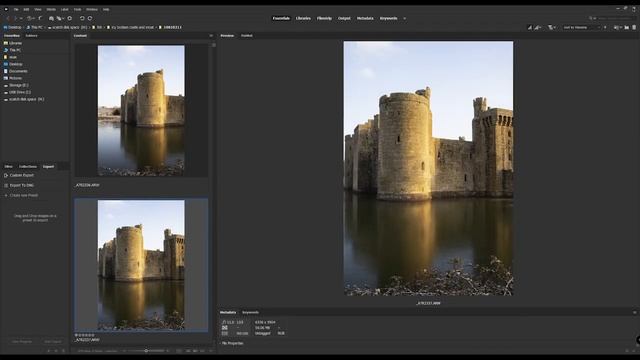The width and height of the screenshot is (640, 360).
Task: Click This PC in the path bar
Action: [x=35, y=27]
